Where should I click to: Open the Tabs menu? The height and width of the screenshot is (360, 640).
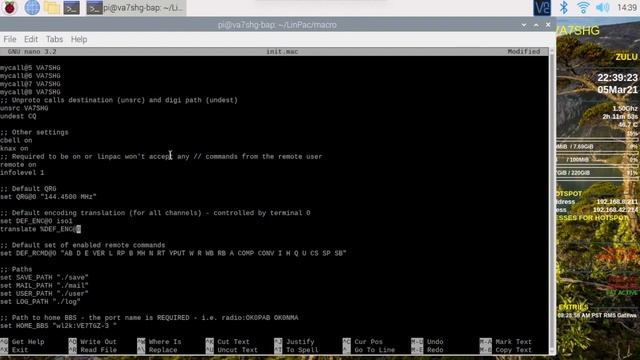pos(54,39)
